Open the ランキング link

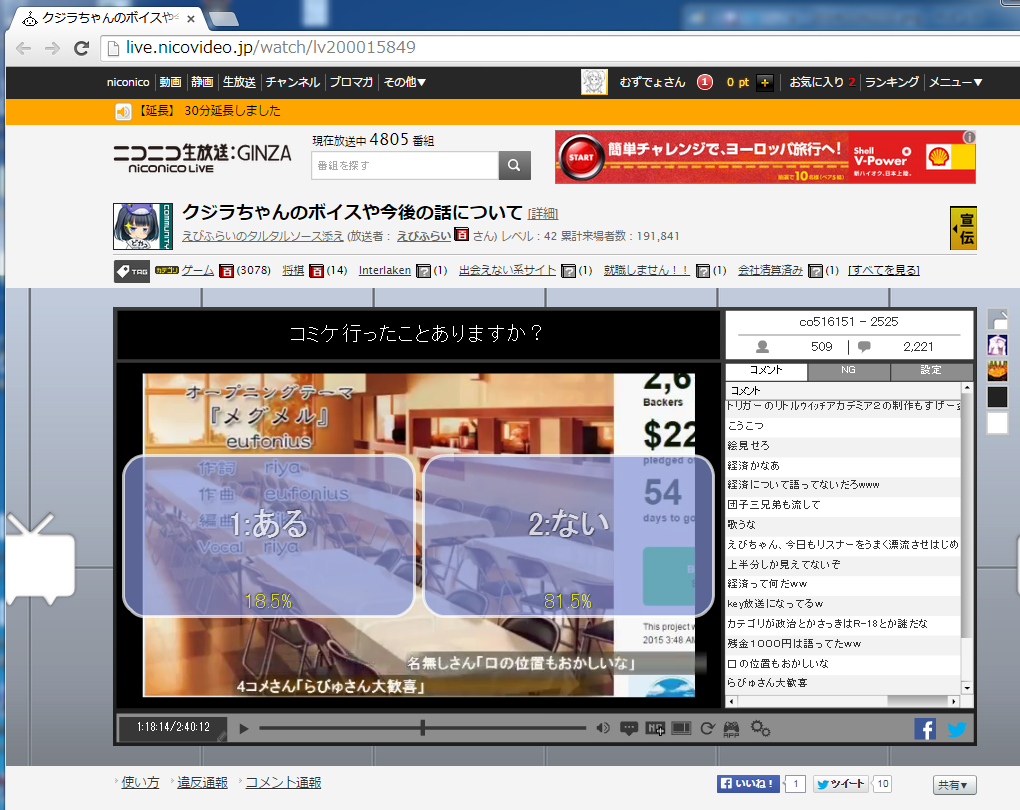(x=891, y=82)
